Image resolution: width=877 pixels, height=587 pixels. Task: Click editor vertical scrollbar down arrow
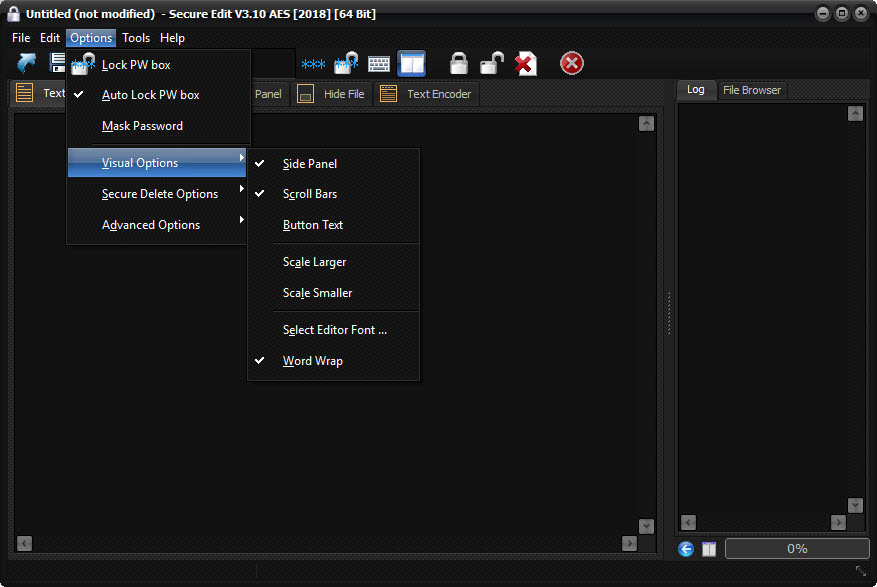pyautogui.click(x=646, y=526)
